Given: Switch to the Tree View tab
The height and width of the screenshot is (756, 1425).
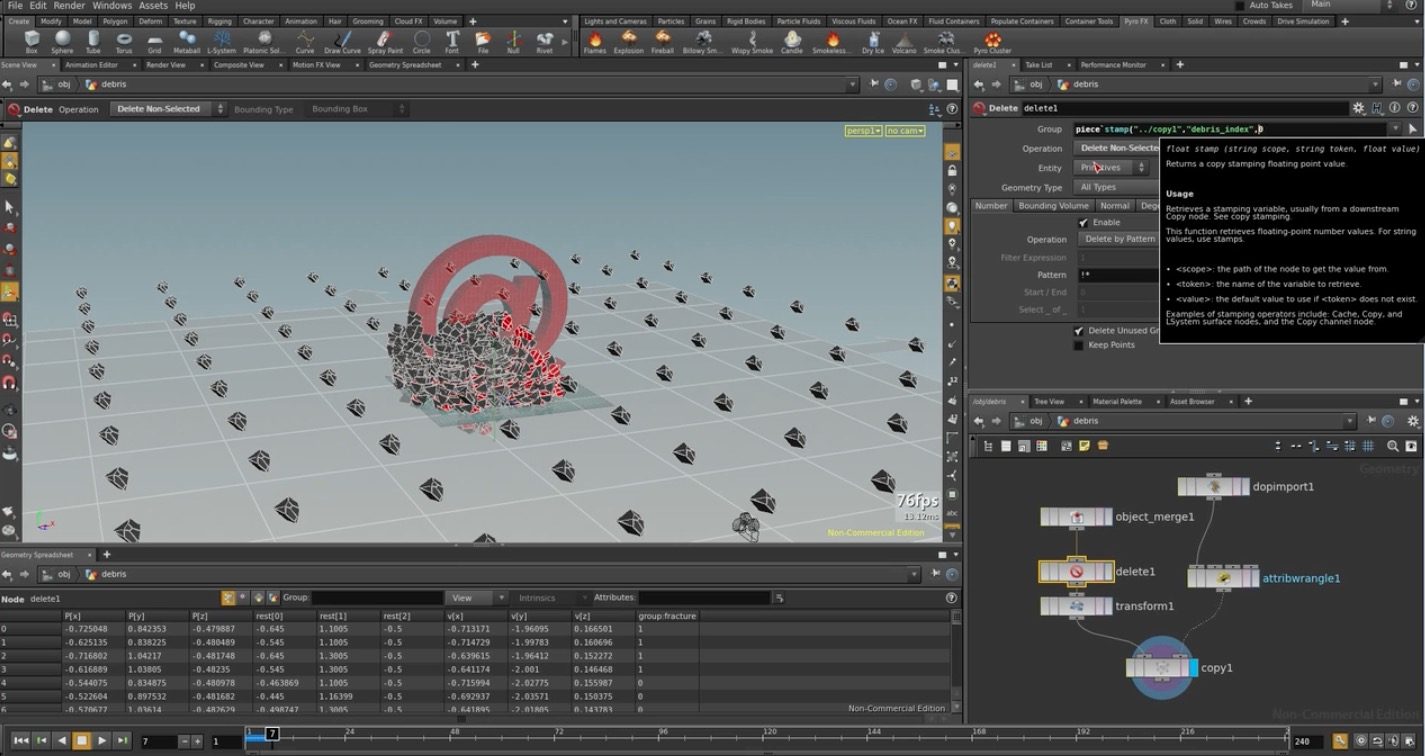Looking at the screenshot, I should pos(1049,401).
